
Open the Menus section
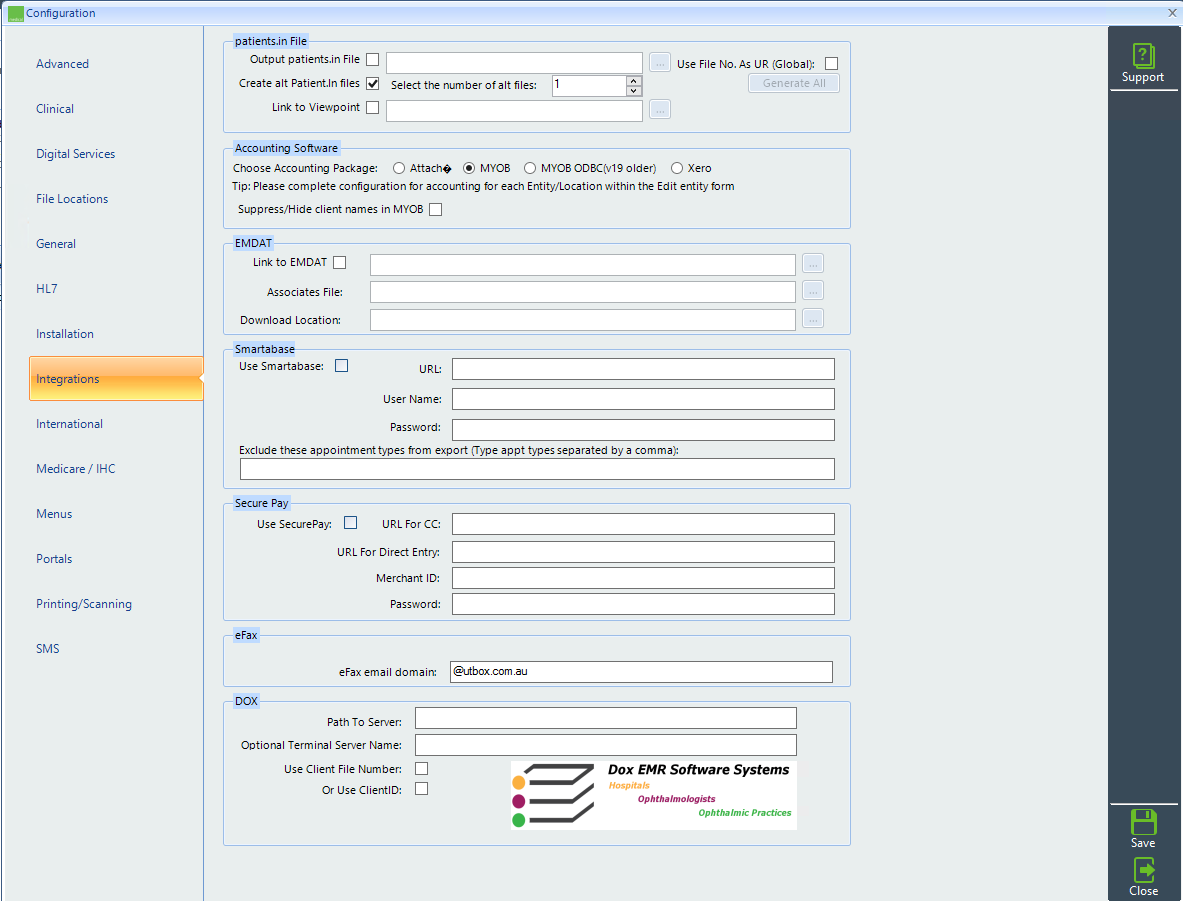54,514
